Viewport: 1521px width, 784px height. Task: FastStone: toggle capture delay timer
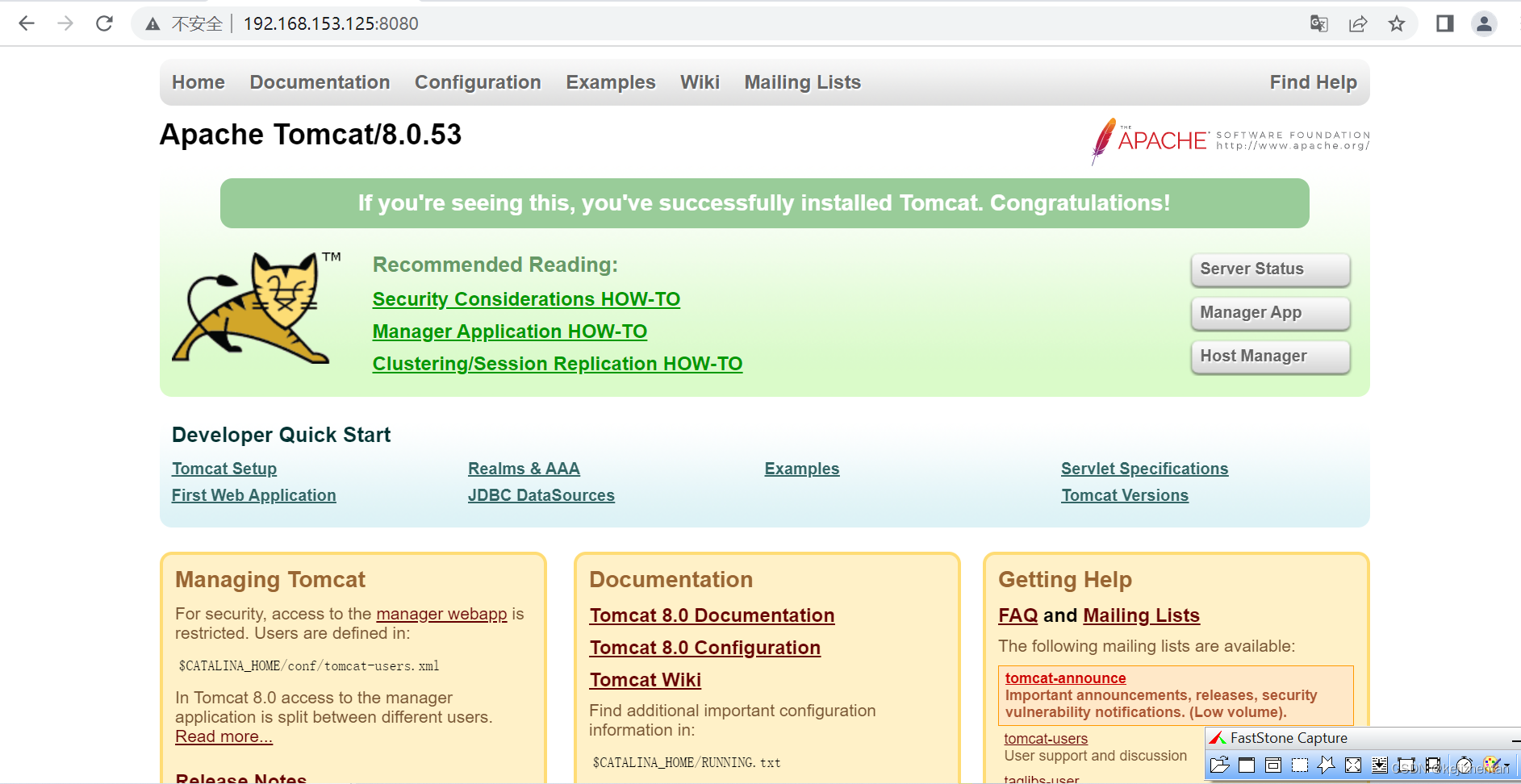[x=1465, y=765]
